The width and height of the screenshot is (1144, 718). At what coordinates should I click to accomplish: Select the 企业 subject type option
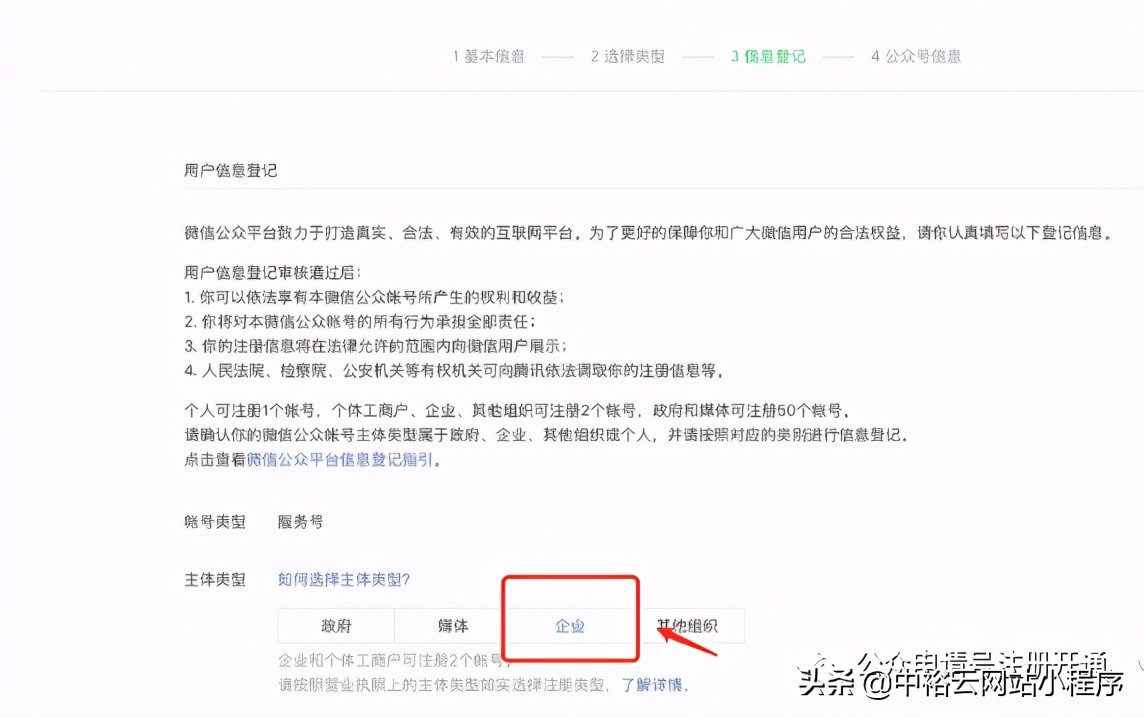point(570,625)
